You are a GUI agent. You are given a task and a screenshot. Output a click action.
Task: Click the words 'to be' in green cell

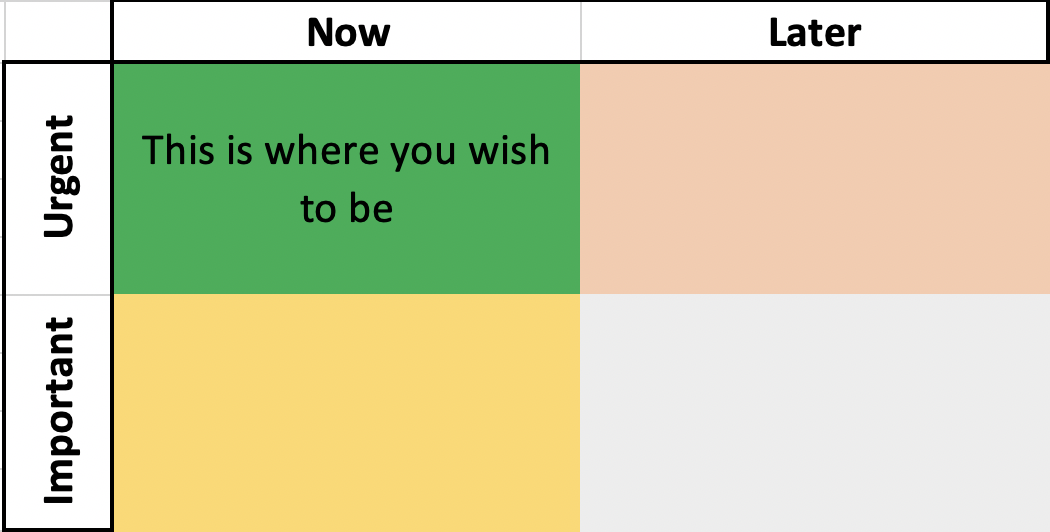click(x=346, y=209)
